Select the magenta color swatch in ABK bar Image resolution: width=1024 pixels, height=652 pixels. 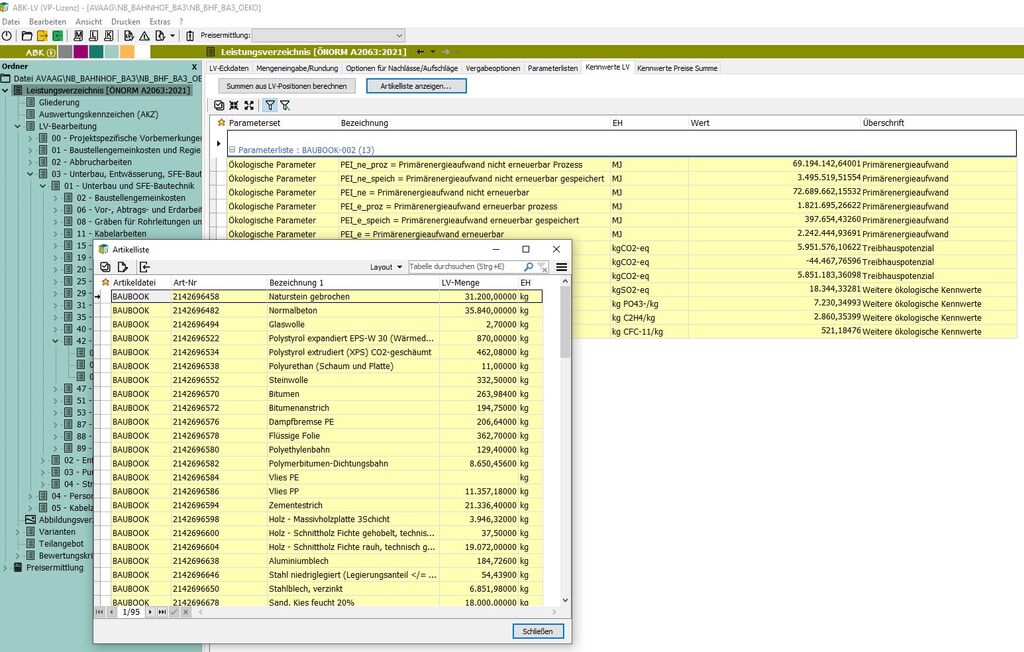coord(80,52)
